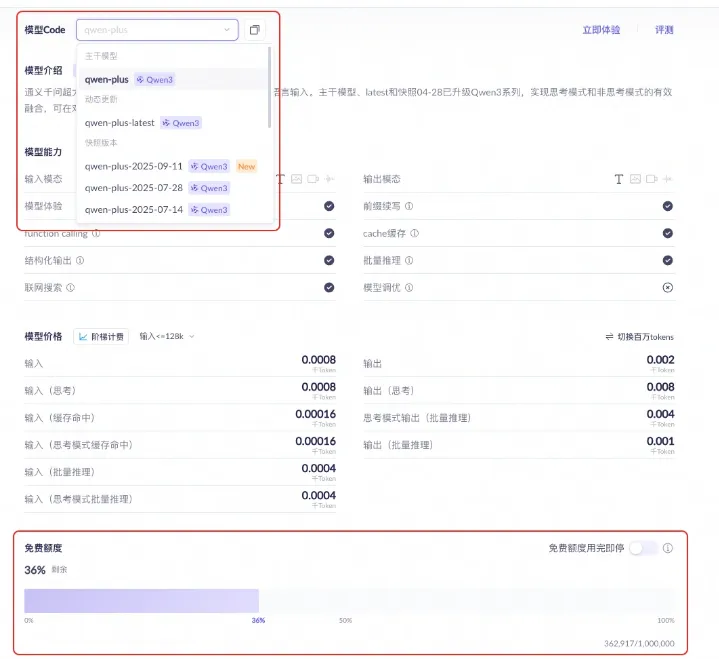Click the 0.0008 price in the 输入 row

pyautogui.click(x=318, y=360)
